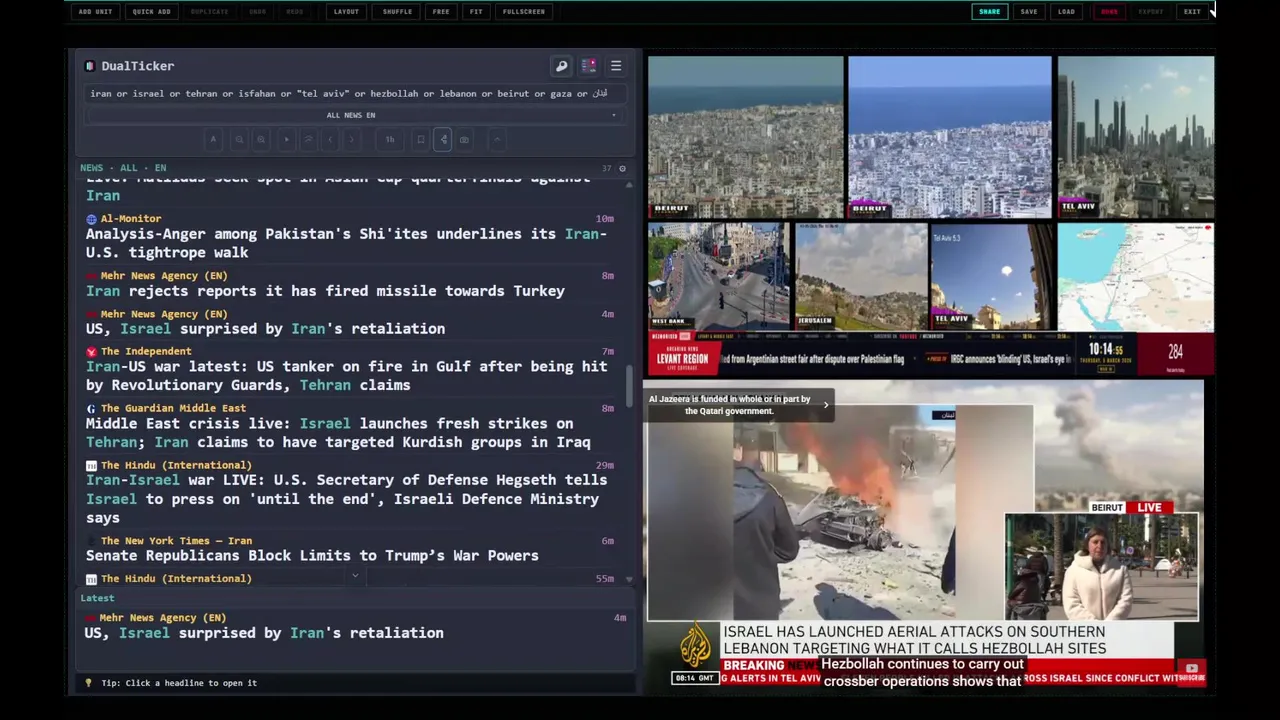Open the LAYOUT menu

(x=346, y=12)
